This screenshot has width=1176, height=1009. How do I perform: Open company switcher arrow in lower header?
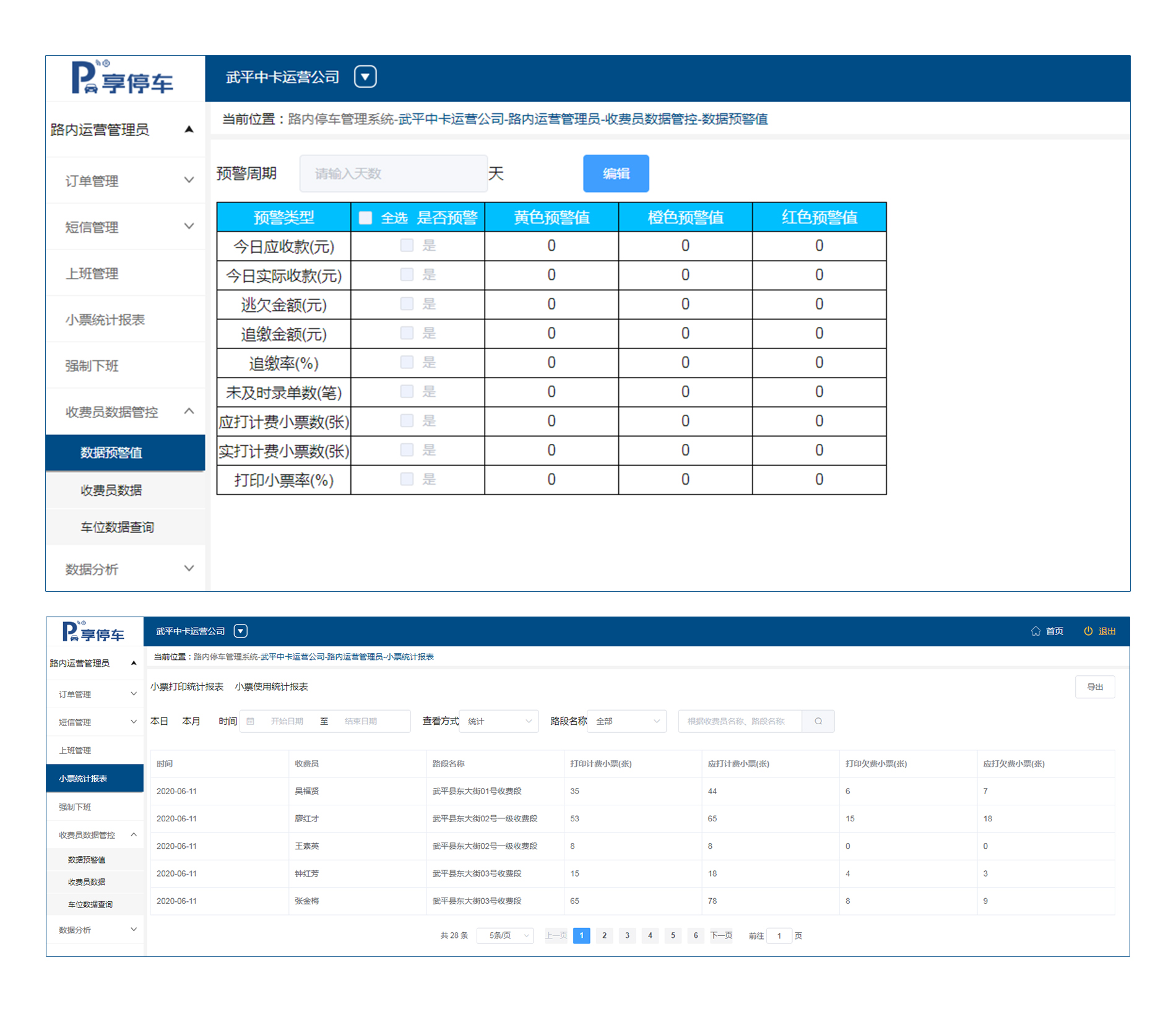point(241,631)
